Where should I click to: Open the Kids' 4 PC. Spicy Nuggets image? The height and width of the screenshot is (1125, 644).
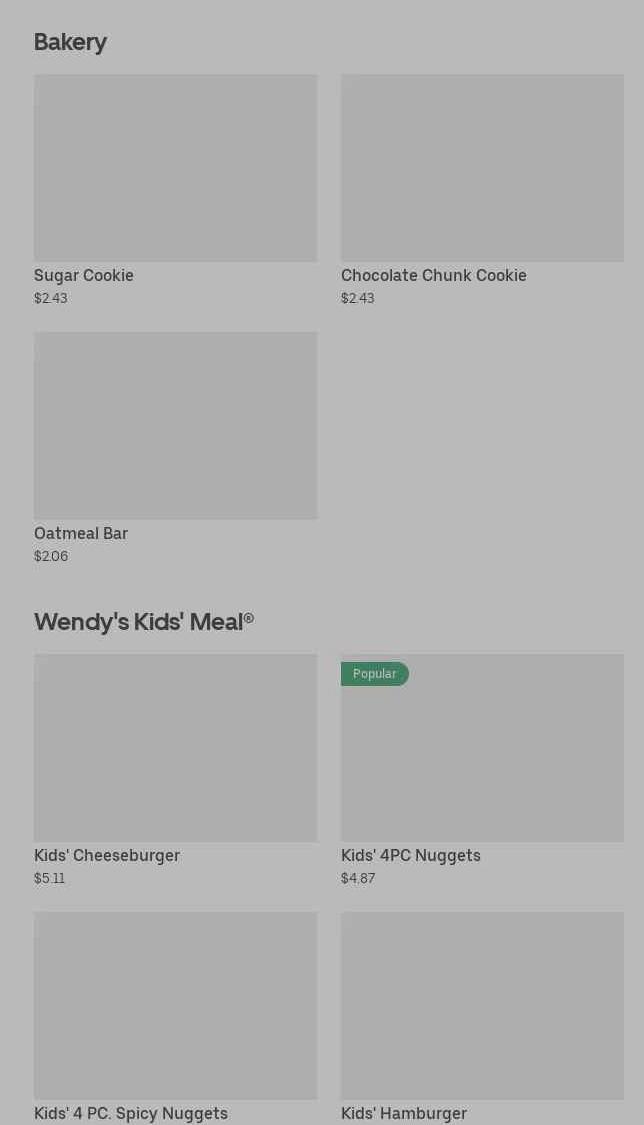175,1005
